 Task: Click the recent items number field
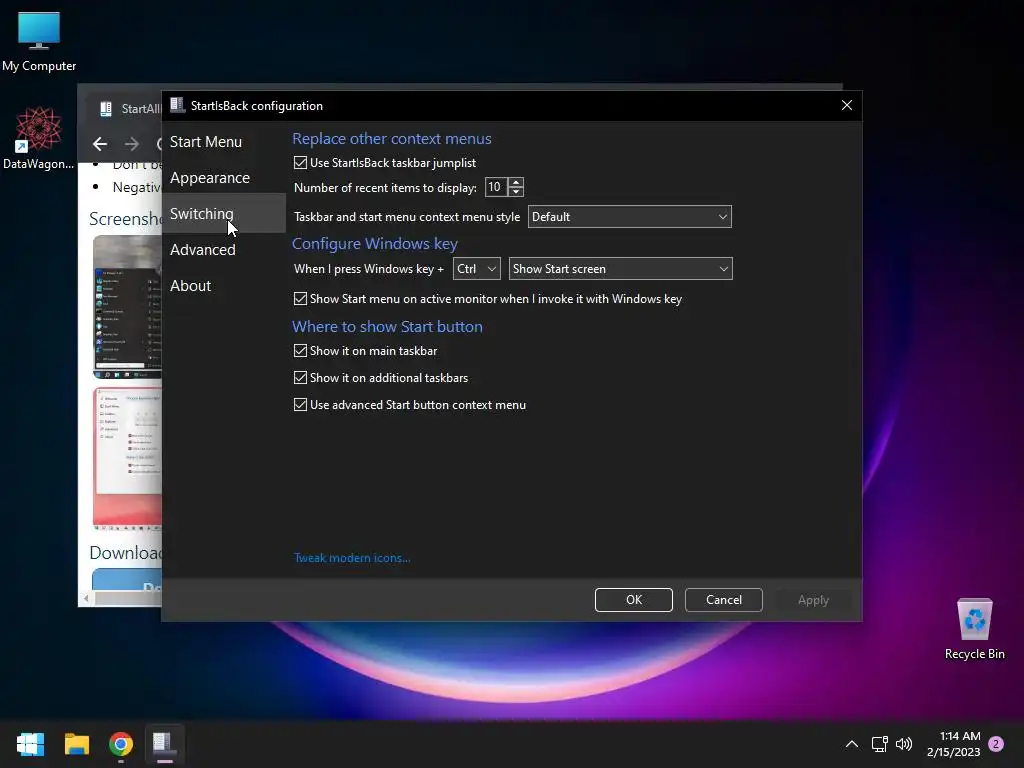click(x=496, y=187)
